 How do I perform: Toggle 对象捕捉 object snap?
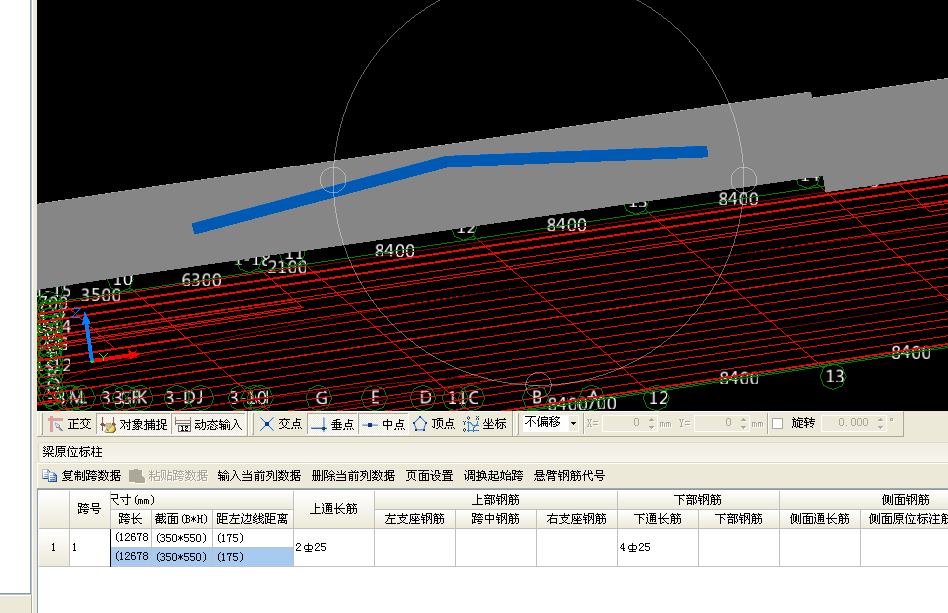click(134, 424)
